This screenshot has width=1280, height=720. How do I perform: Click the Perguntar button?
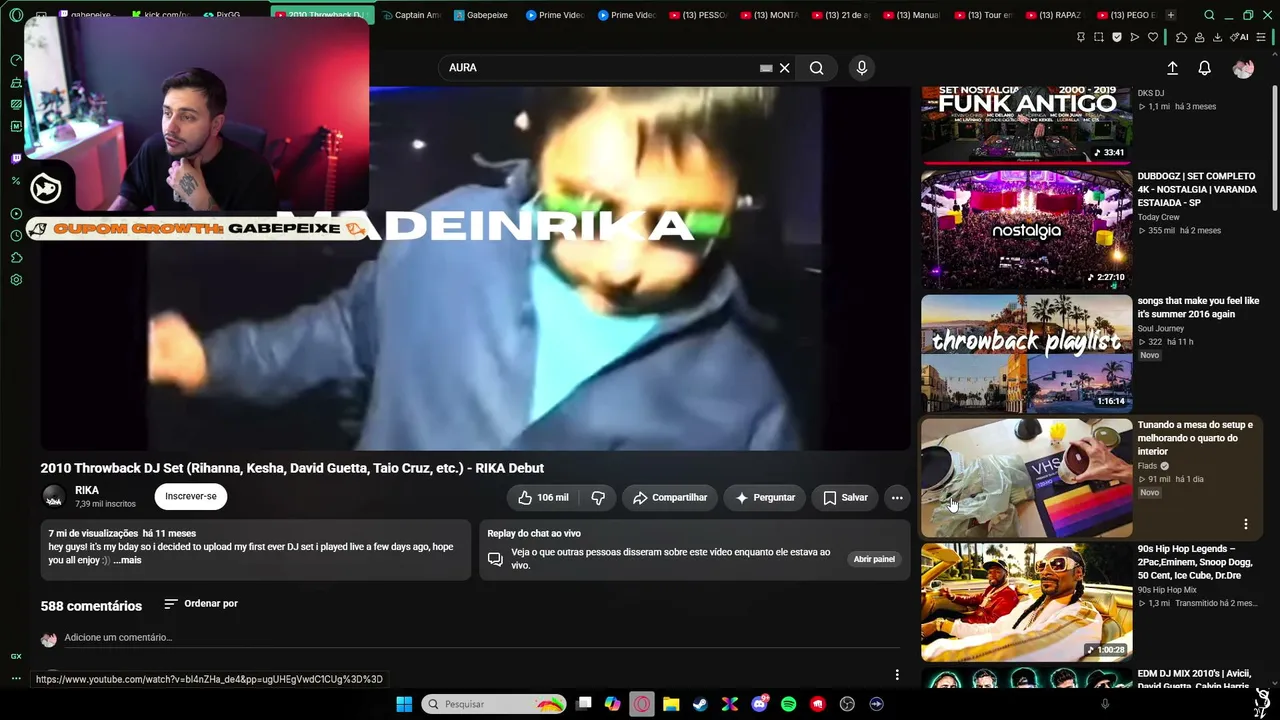click(765, 497)
